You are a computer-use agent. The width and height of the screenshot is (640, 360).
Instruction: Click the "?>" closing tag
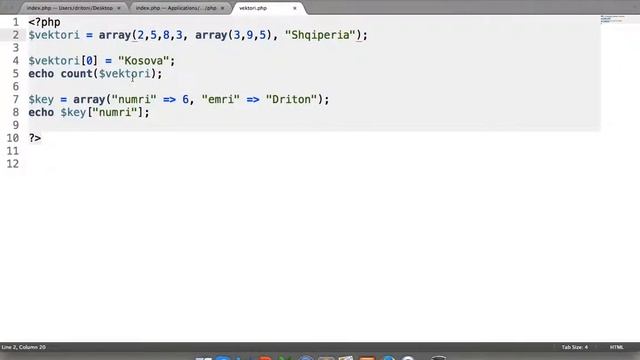[35, 138]
